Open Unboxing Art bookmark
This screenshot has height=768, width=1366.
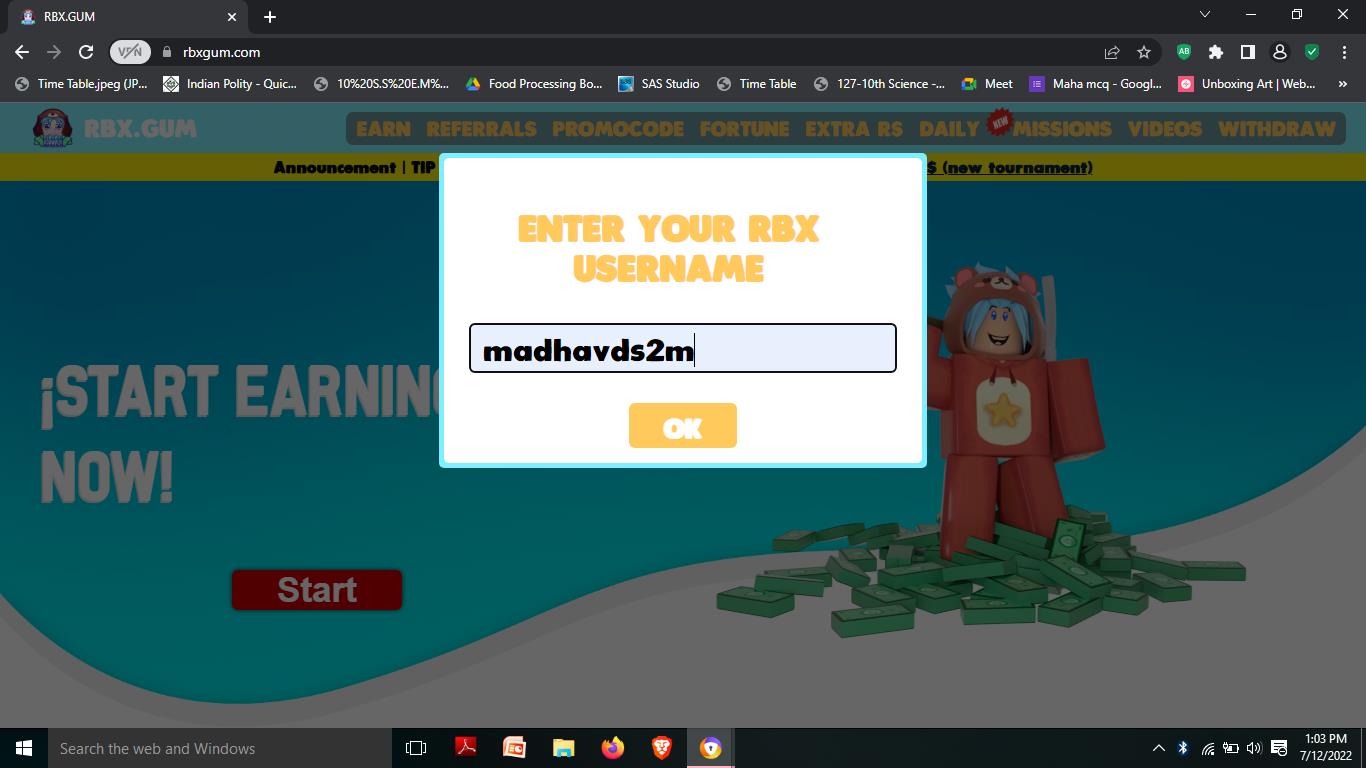pyautogui.click(x=1247, y=84)
